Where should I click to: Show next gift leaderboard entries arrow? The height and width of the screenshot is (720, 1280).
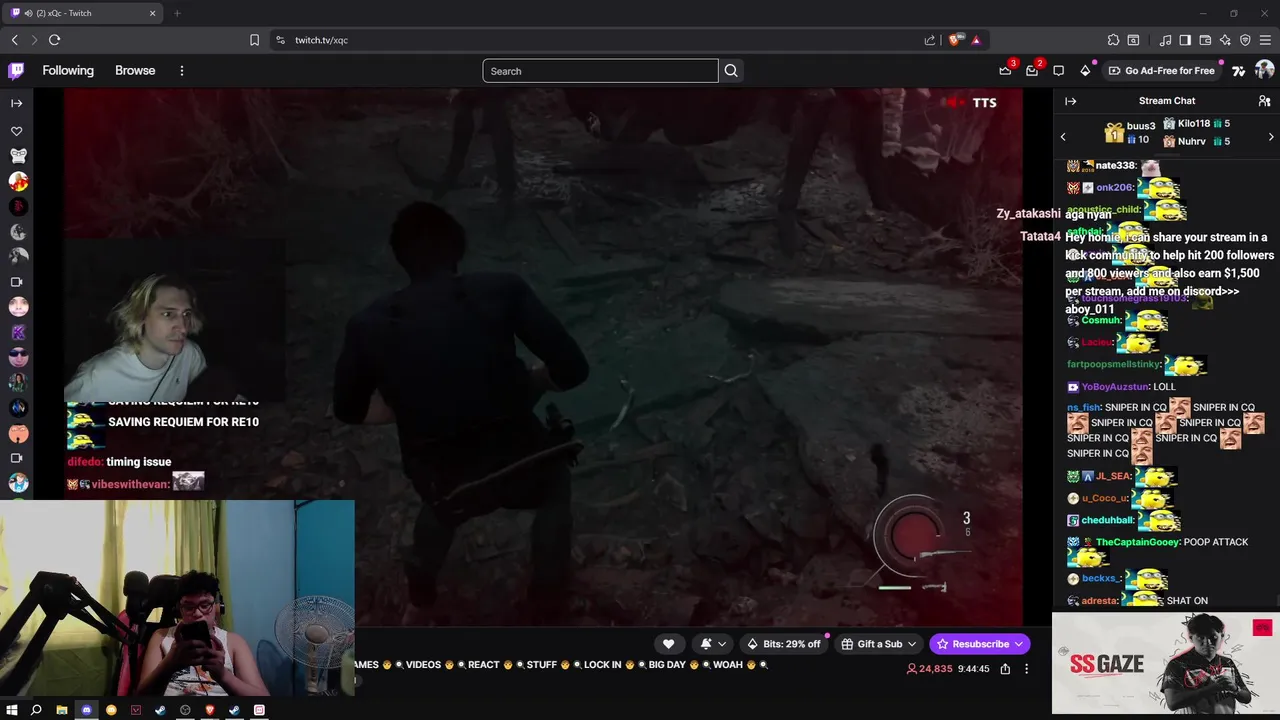[x=1271, y=137]
